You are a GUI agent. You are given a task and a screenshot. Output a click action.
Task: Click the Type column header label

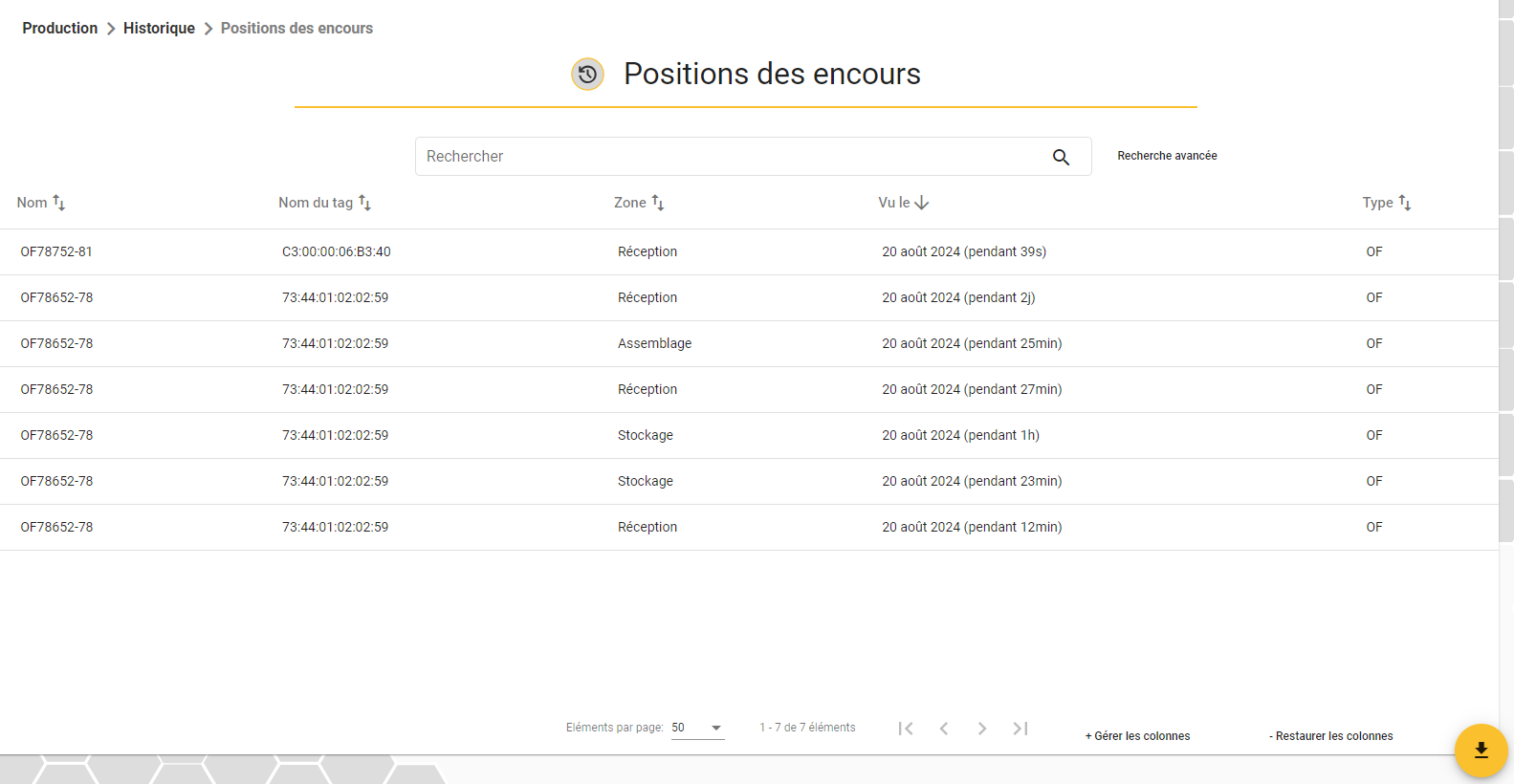tap(1378, 203)
